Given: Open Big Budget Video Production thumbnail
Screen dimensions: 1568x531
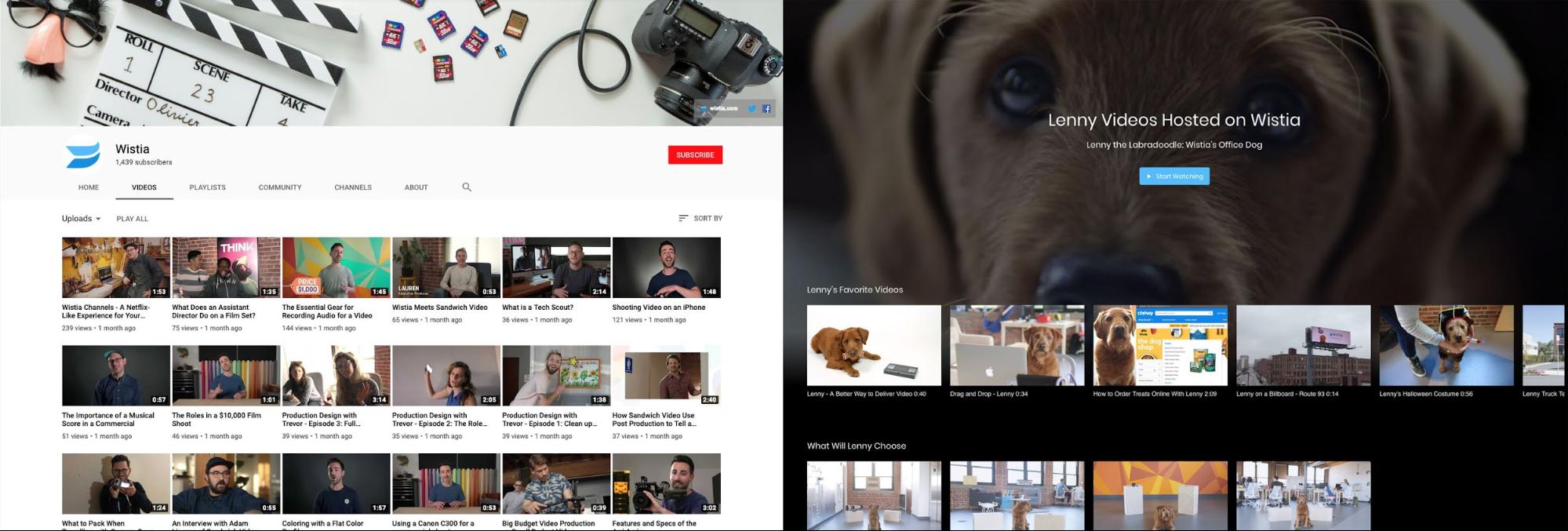Looking at the screenshot, I should click(x=556, y=483).
